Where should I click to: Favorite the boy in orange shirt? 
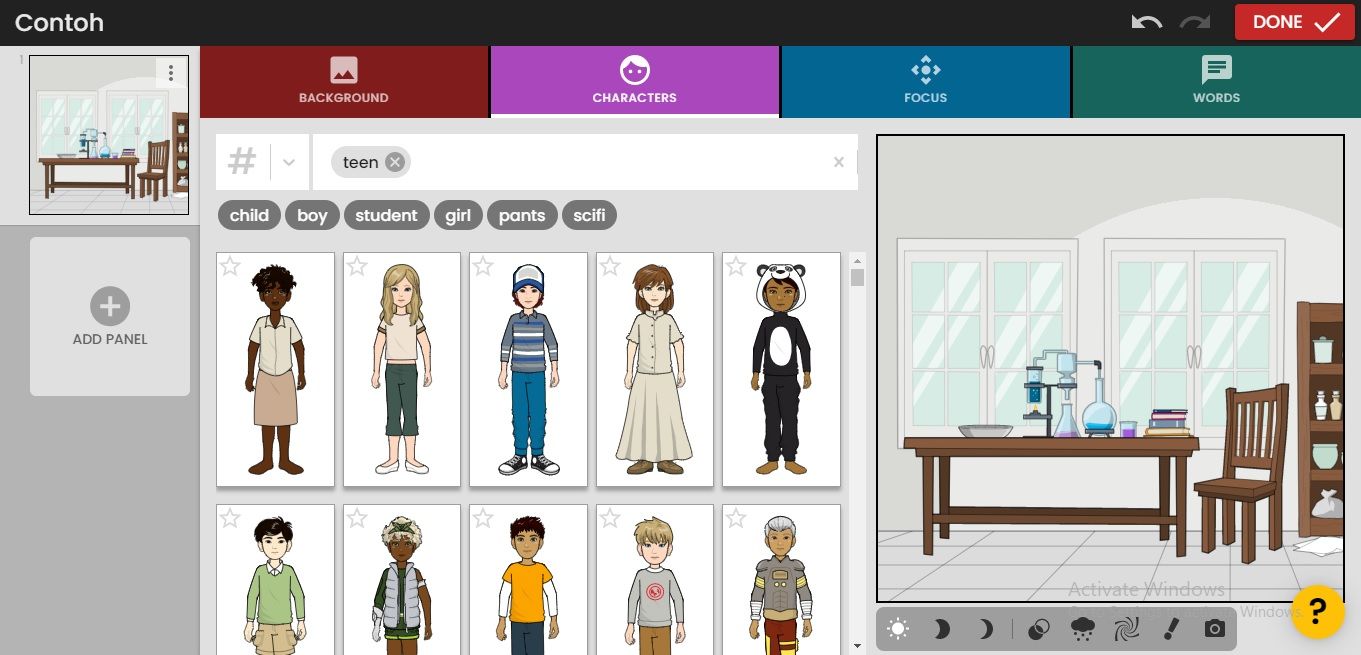point(483,518)
